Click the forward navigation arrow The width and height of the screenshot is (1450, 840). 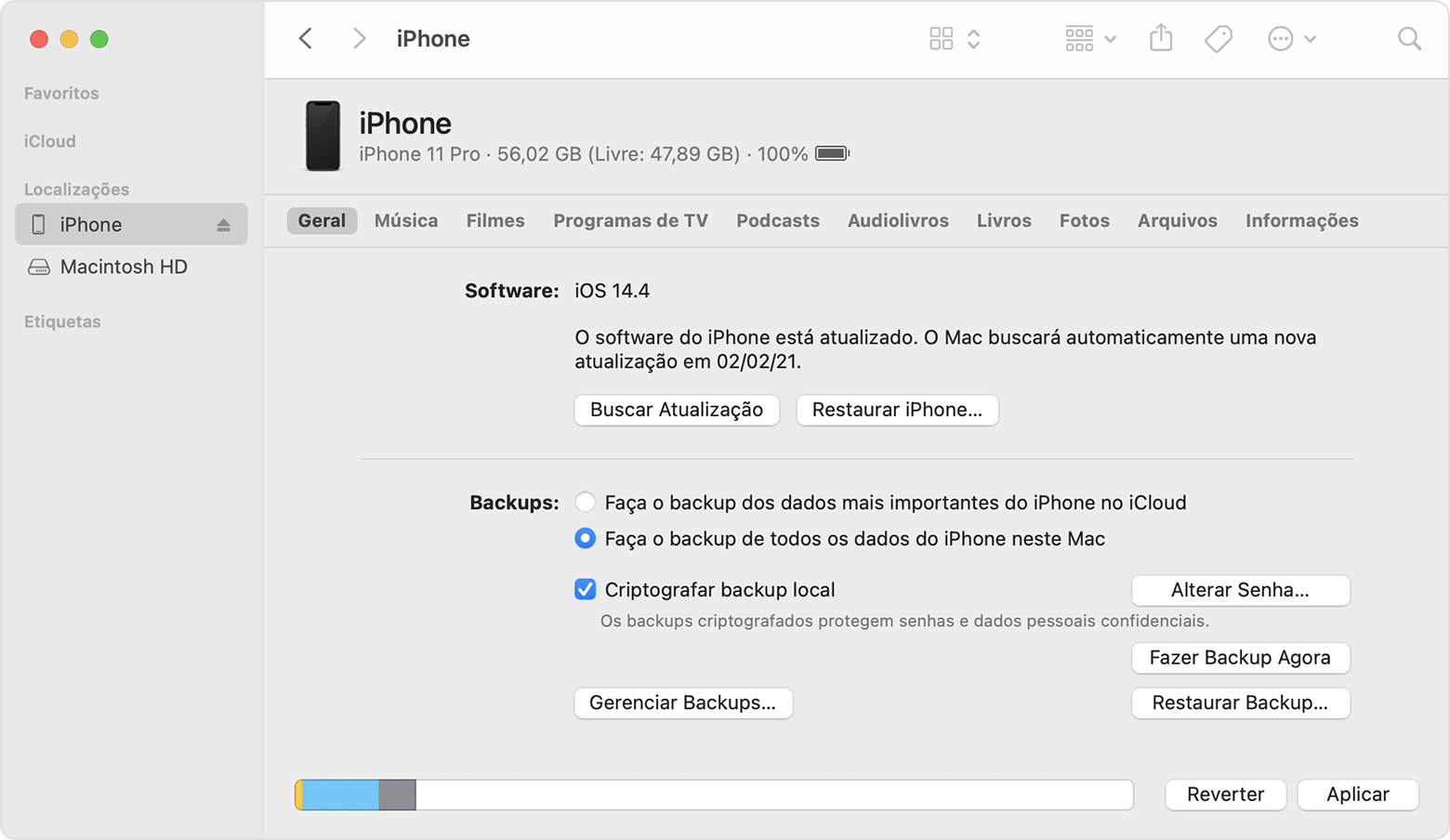(359, 39)
